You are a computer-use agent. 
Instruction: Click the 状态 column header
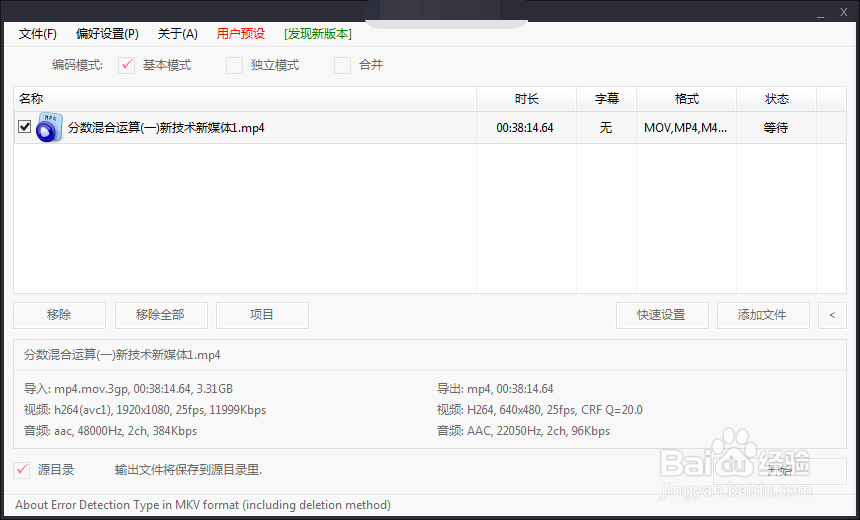[x=777, y=99]
